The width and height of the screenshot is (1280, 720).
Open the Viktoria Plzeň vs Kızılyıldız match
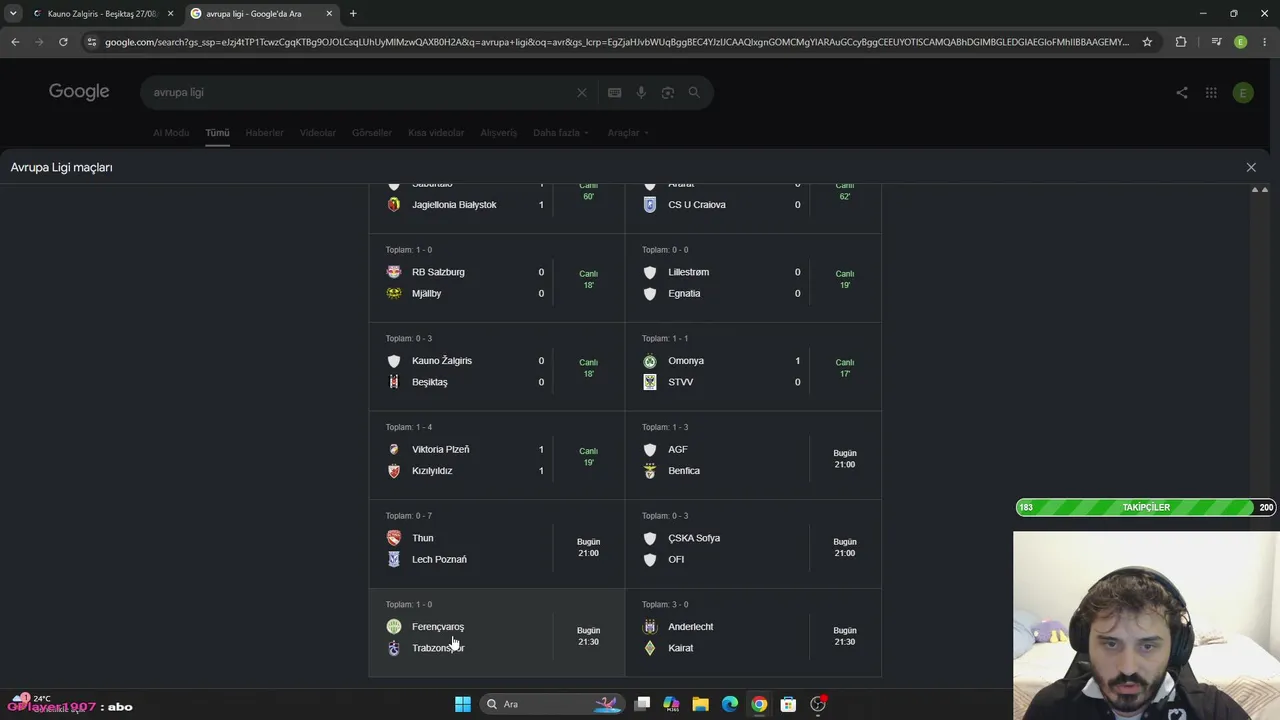(497, 455)
